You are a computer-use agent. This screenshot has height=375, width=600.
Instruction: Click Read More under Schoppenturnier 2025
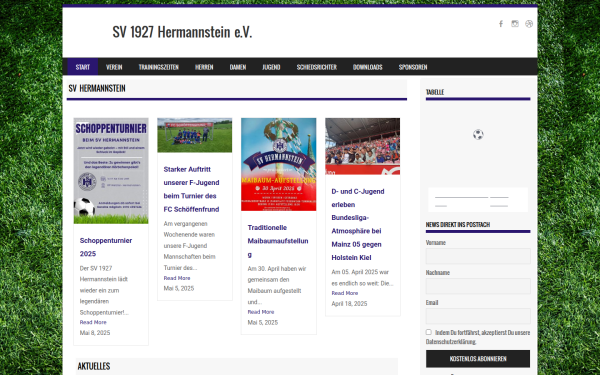tap(93, 322)
